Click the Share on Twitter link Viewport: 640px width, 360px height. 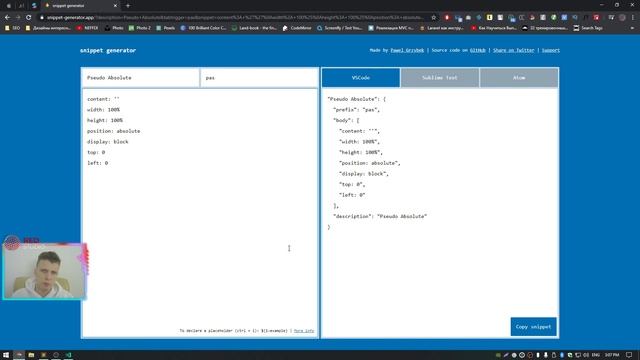[x=513, y=50]
